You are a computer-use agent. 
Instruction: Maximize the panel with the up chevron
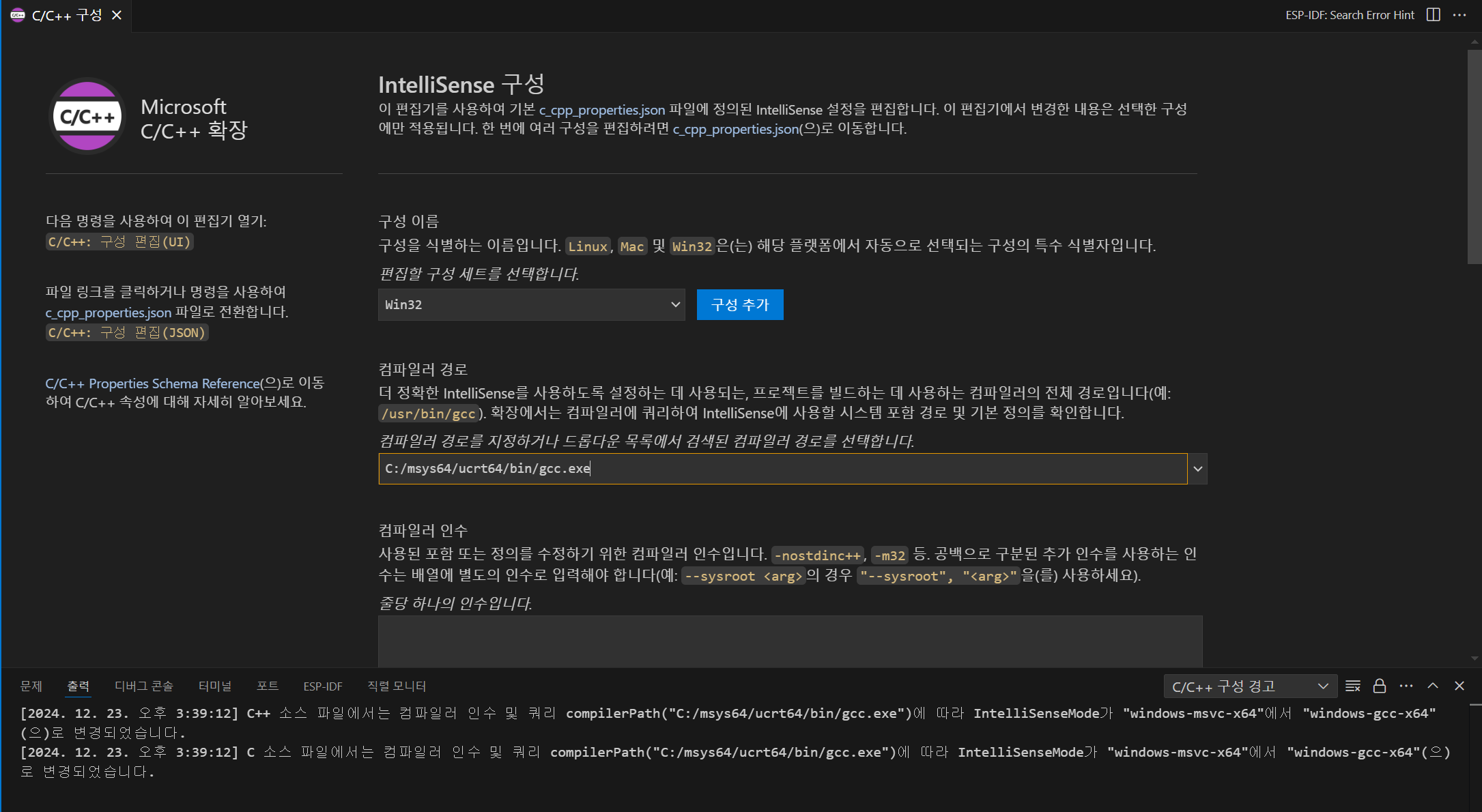tap(1433, 686)
